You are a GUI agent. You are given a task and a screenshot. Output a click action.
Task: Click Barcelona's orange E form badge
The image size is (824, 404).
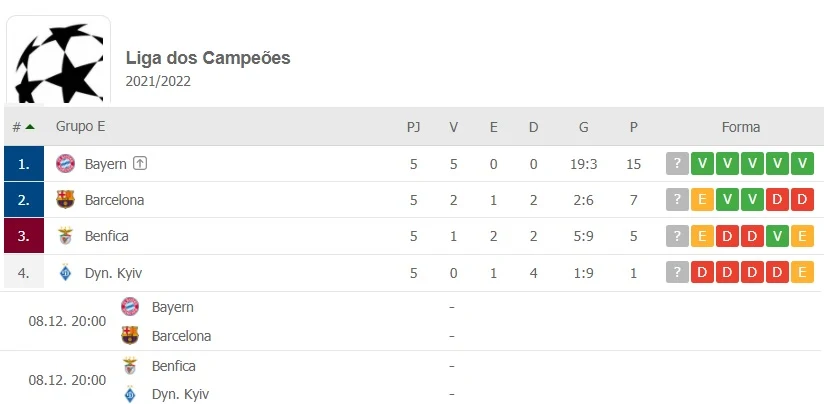[702, 200]
